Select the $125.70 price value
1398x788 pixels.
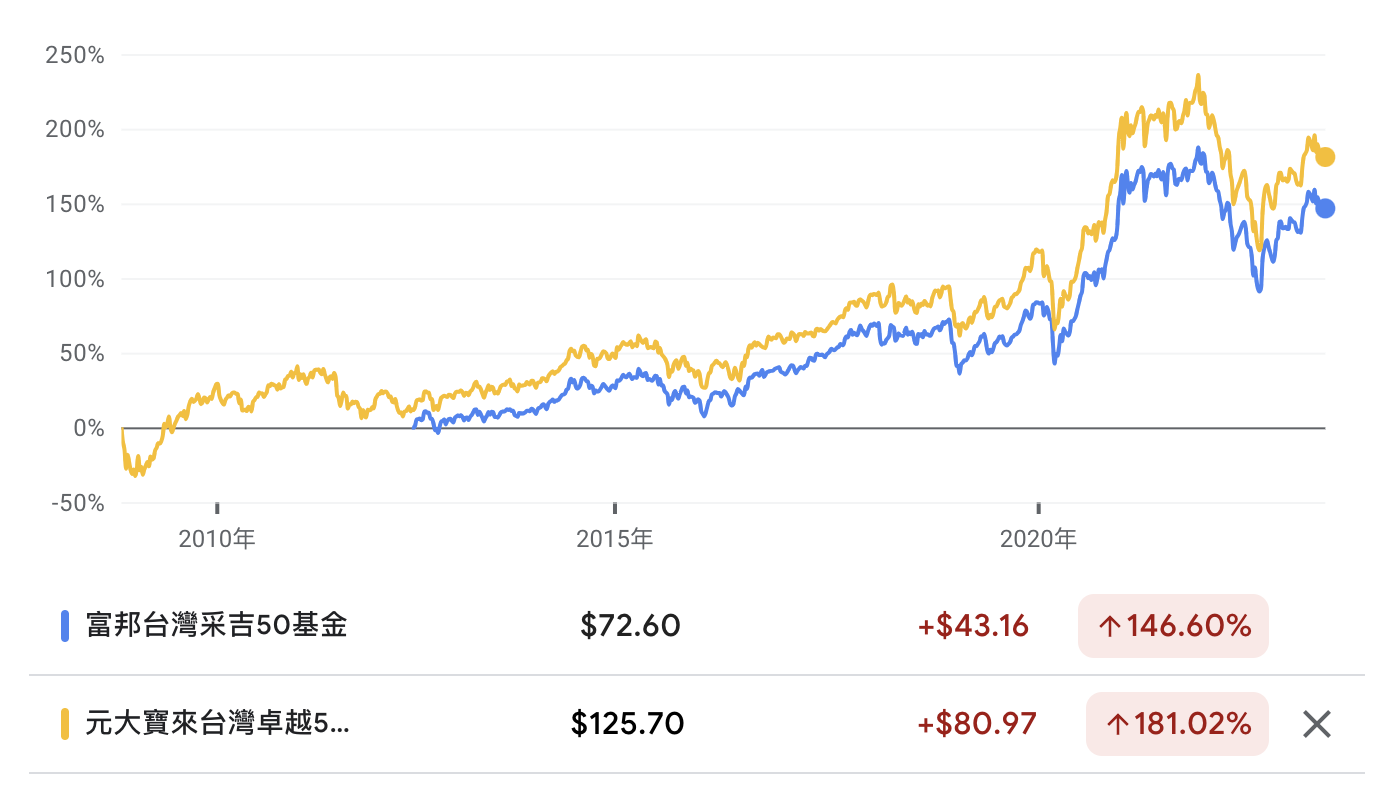tap(627, 724)
